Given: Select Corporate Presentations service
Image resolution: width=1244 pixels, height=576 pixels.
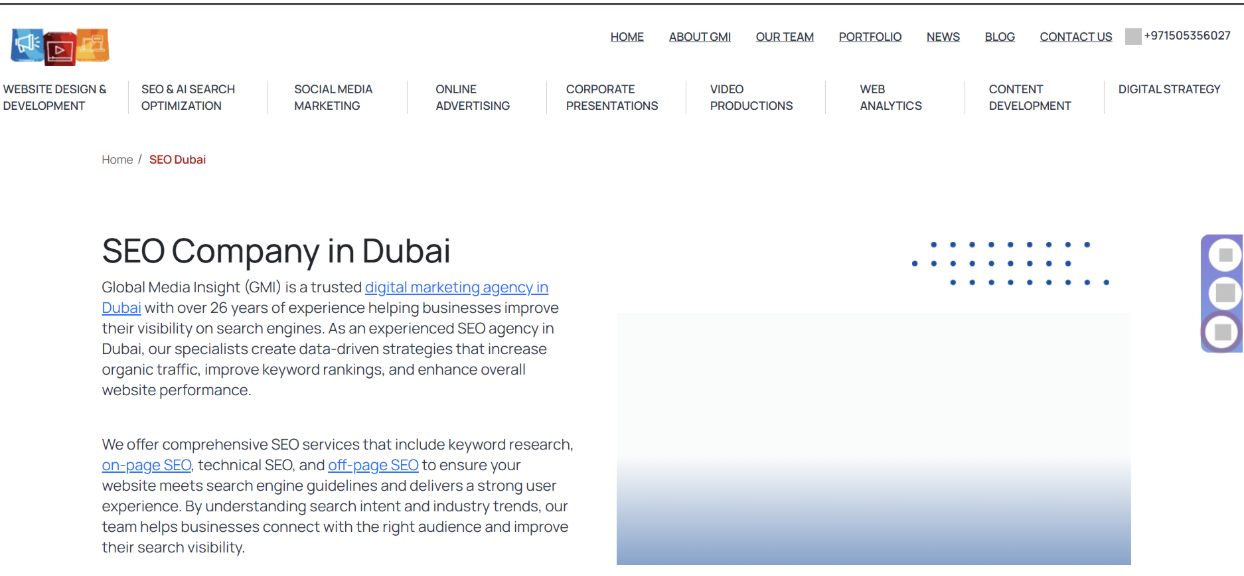Looking at the screenshot, I should pyautogui.click(x=612, y=97).
